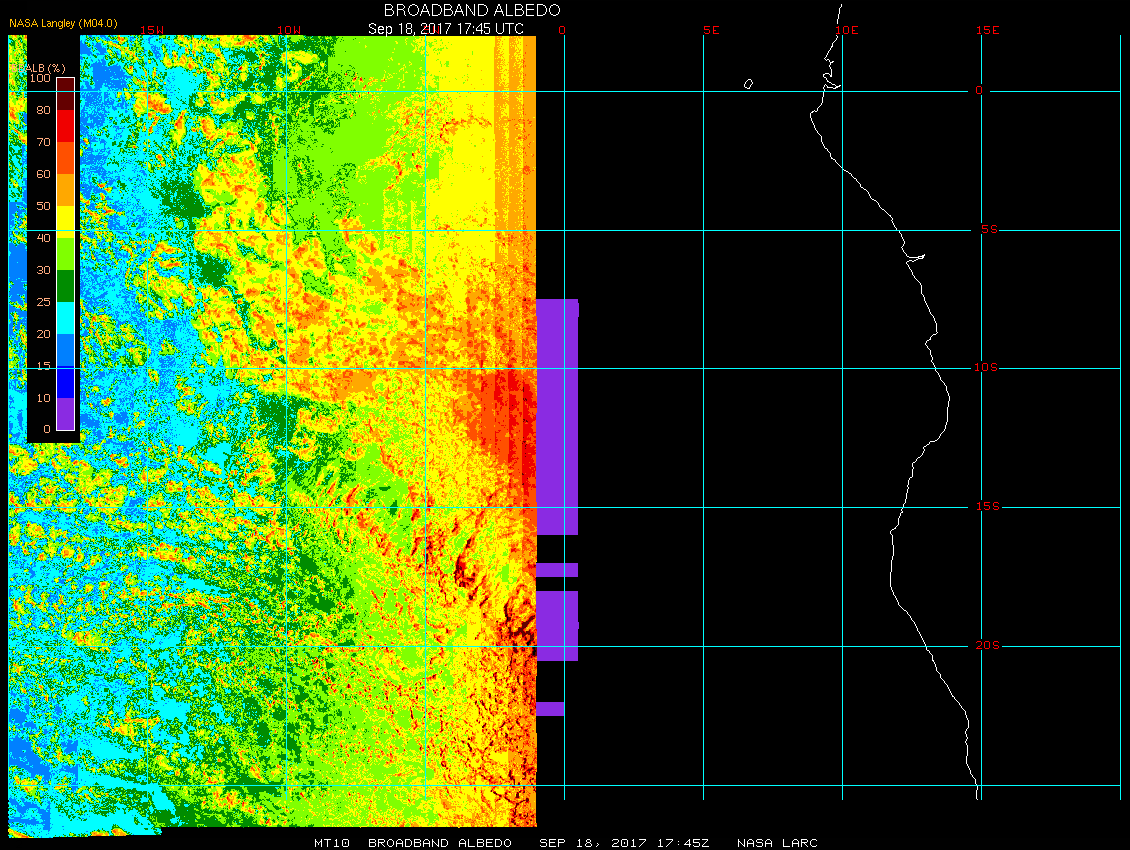Click the legend value 40

point(43,238)
